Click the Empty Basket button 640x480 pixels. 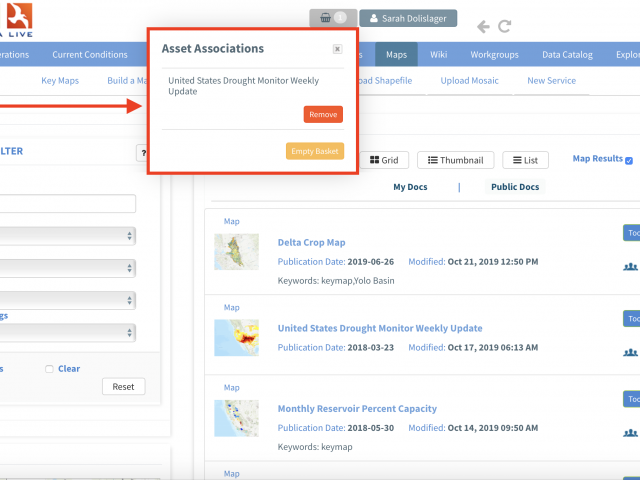(x=314, y=151)
